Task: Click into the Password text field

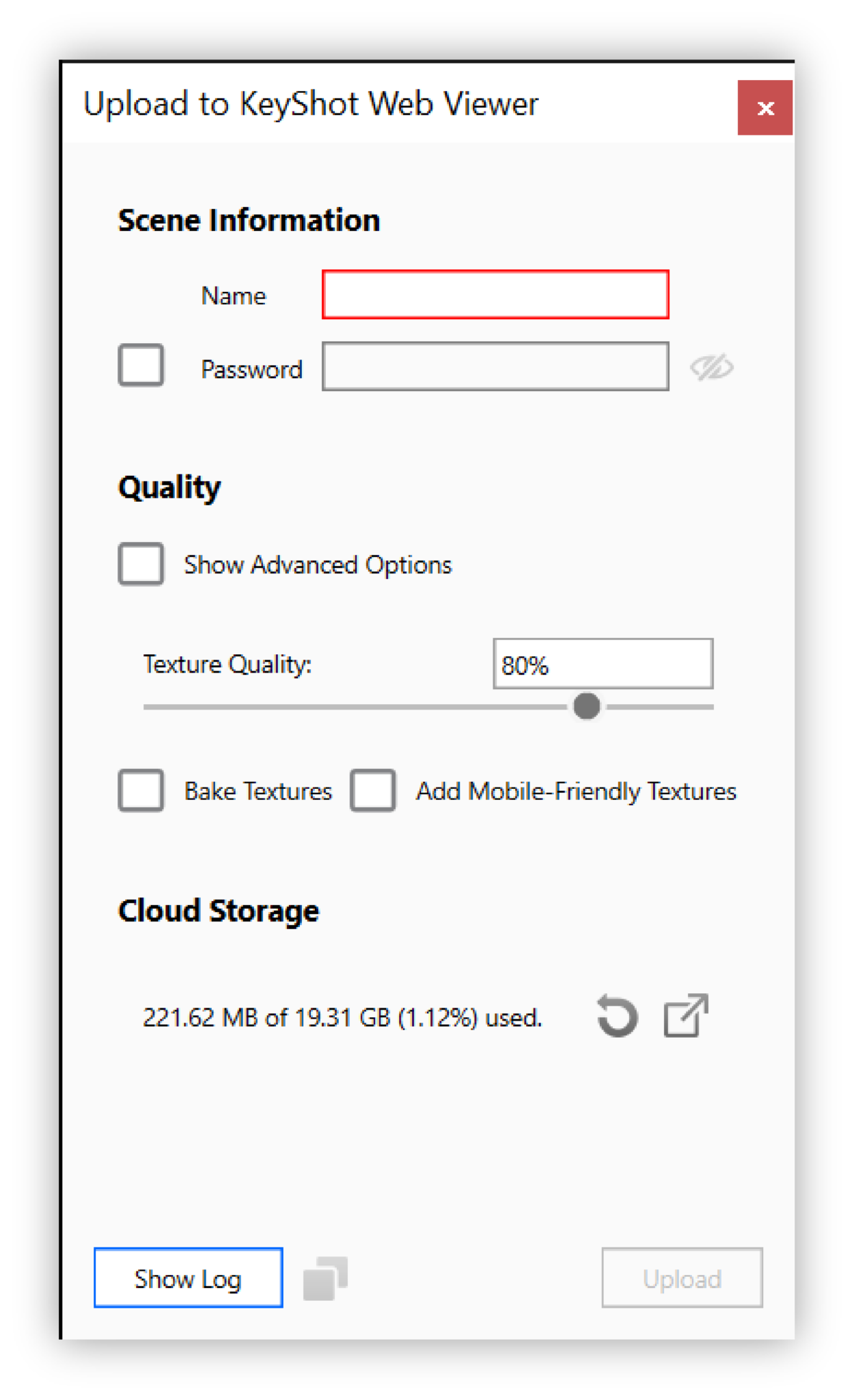Action: tap(495, 366)
